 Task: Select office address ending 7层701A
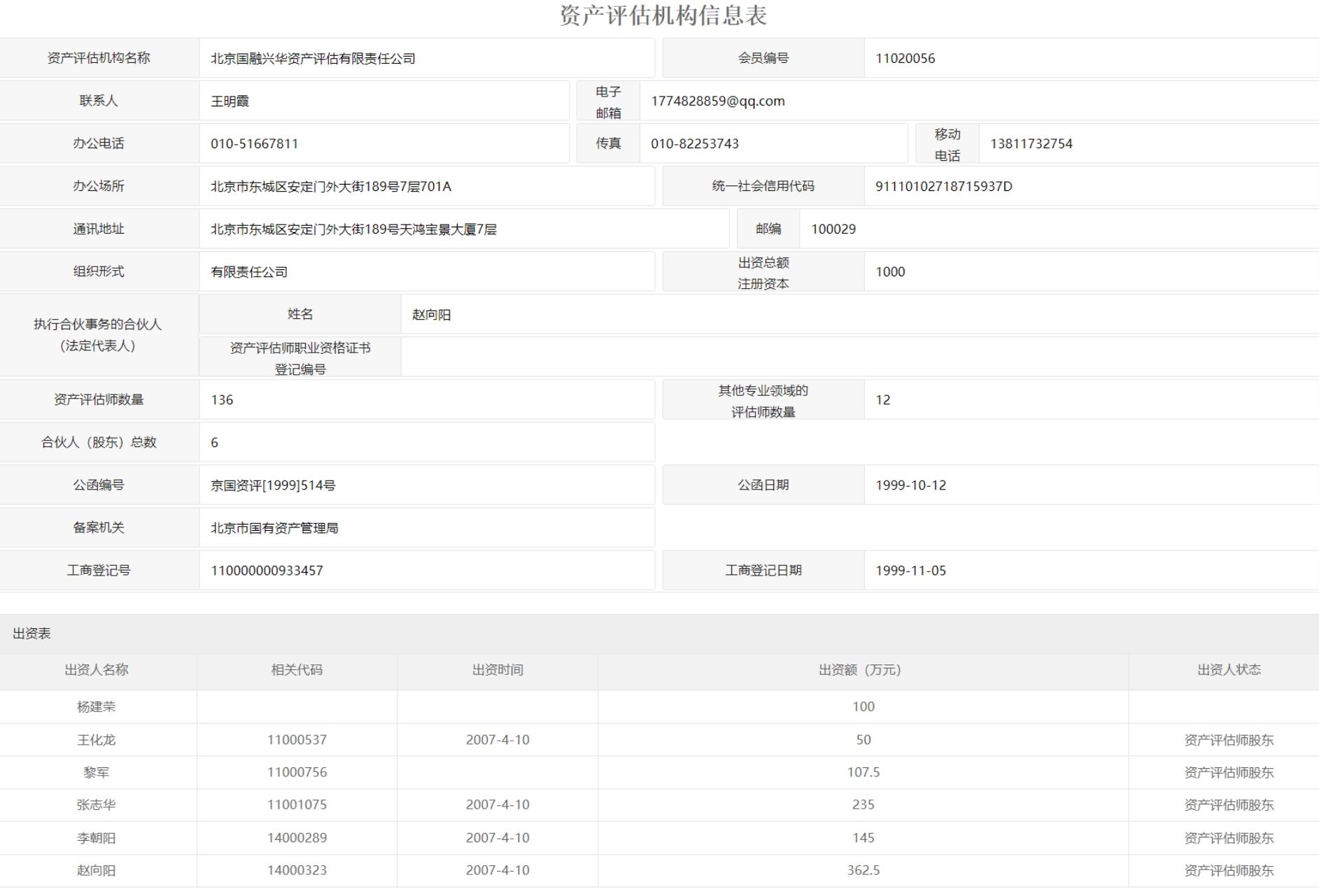coord(331,187)
